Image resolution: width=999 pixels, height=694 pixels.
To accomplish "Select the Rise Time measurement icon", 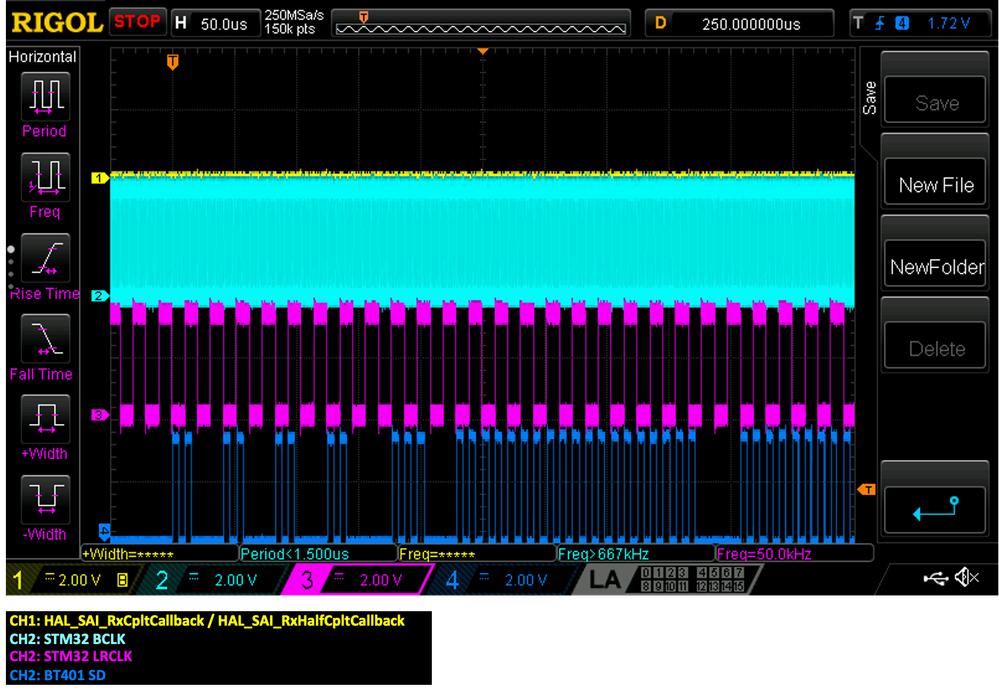I will 45,258.
